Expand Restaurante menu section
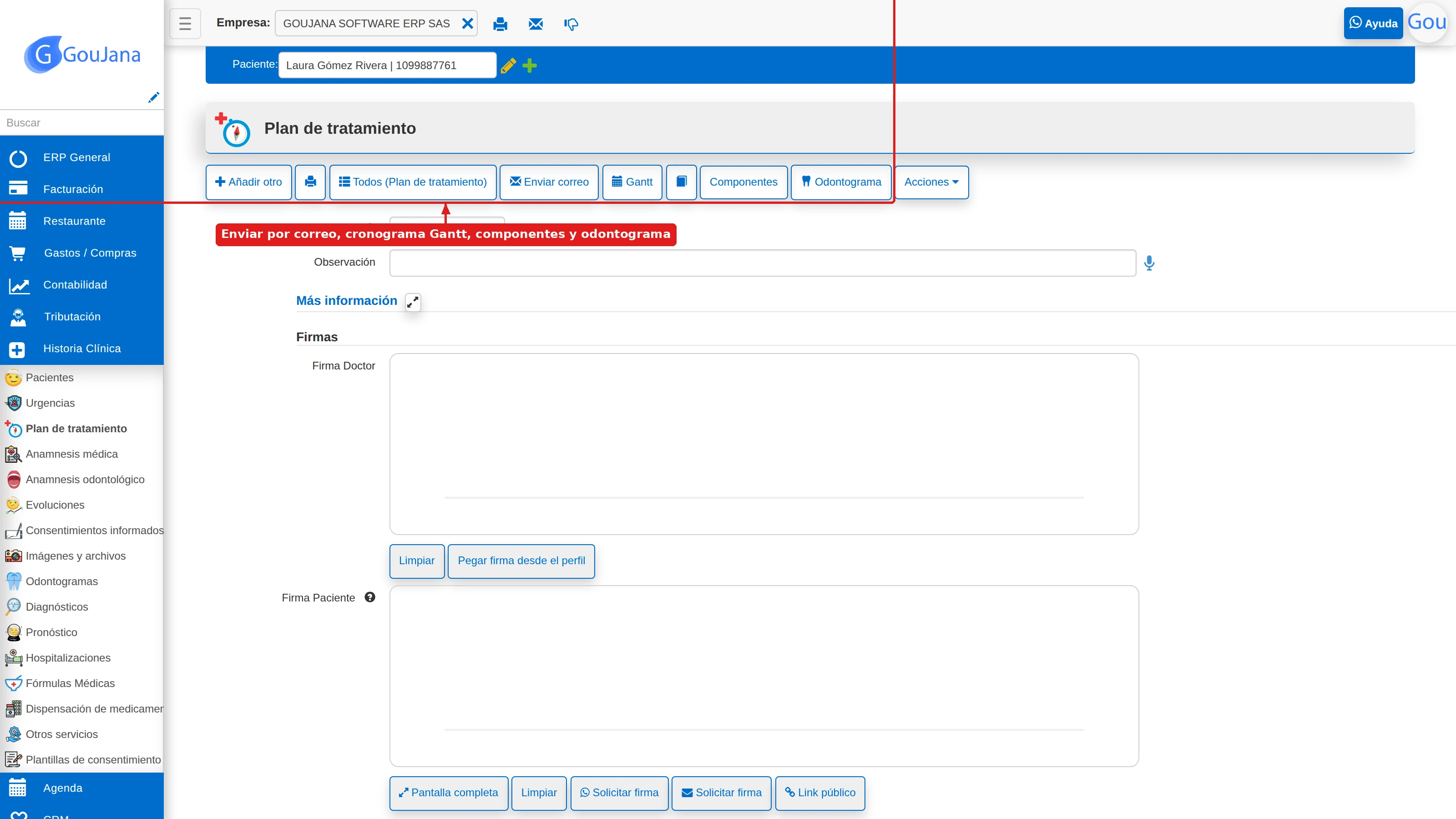Viewport: 1456px width, 819px height. [x=82, y=221]
